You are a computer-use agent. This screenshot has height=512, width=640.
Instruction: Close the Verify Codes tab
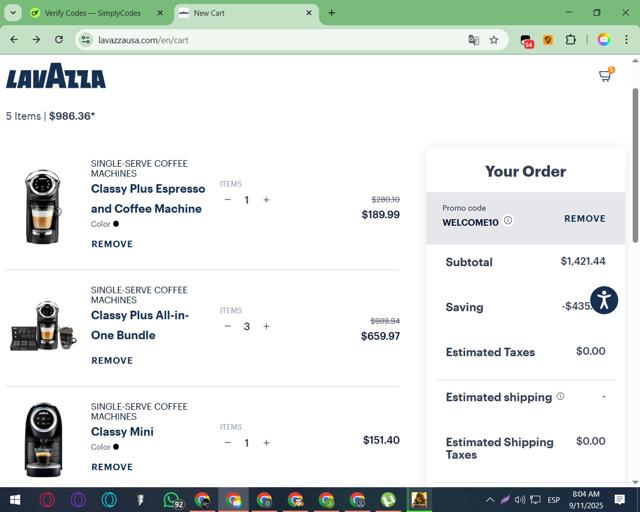pyautogui.click(x=160, y=13)
